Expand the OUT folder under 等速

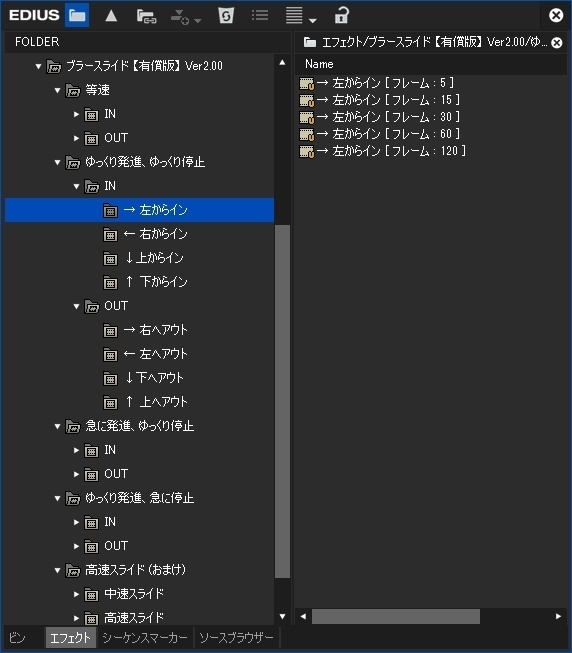click(x=76, y=138)
